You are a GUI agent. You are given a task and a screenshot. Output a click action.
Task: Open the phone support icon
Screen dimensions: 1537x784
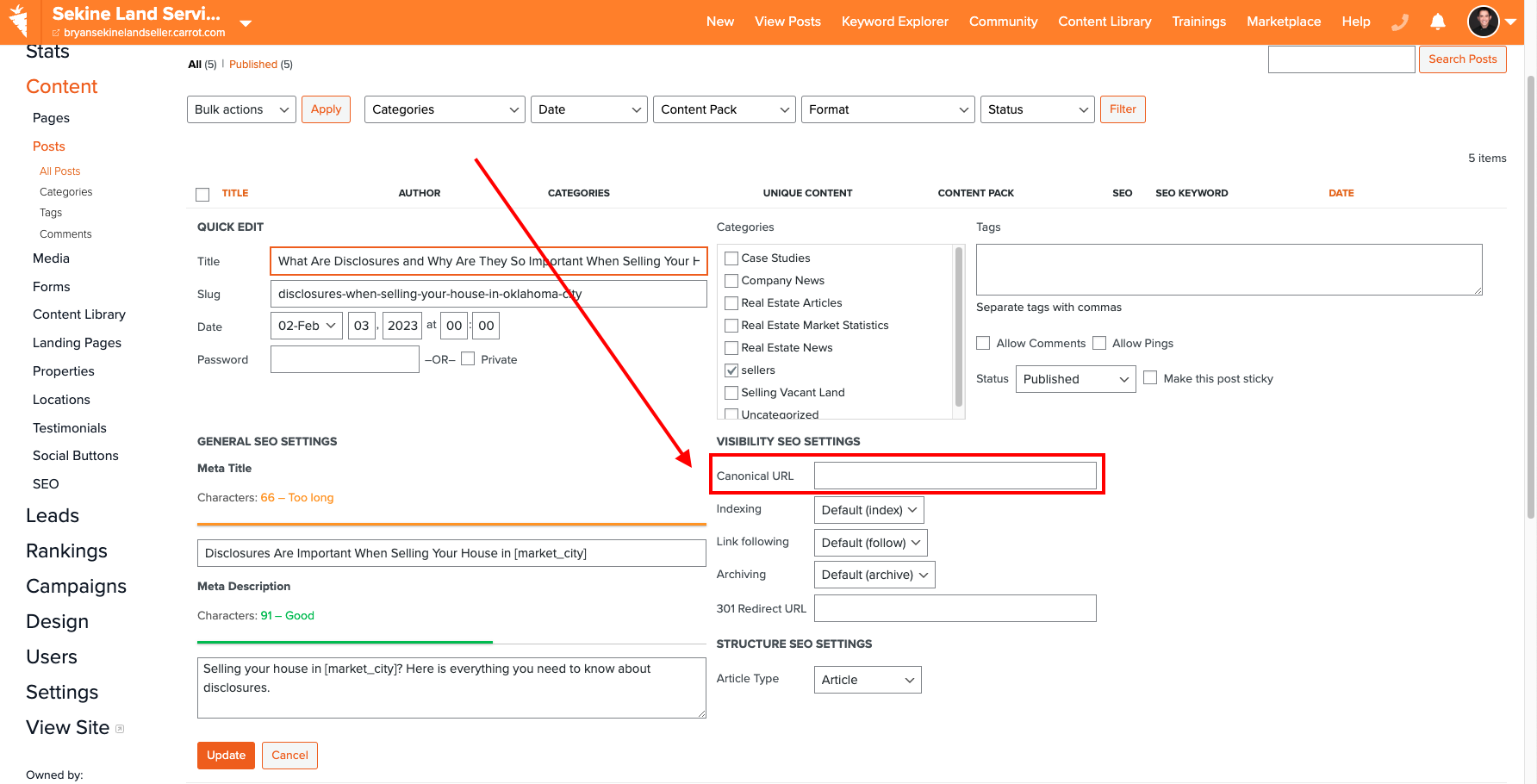[1400, 22]
